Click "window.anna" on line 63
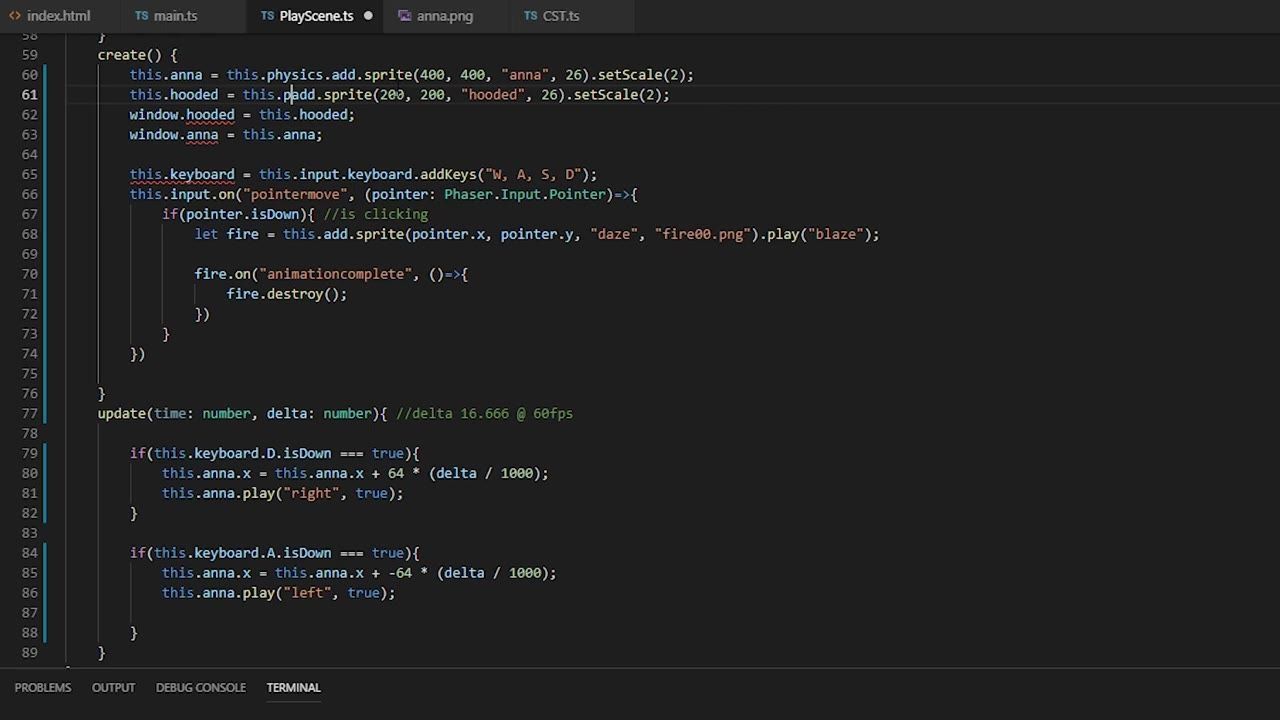 click(x=174, y=135)
